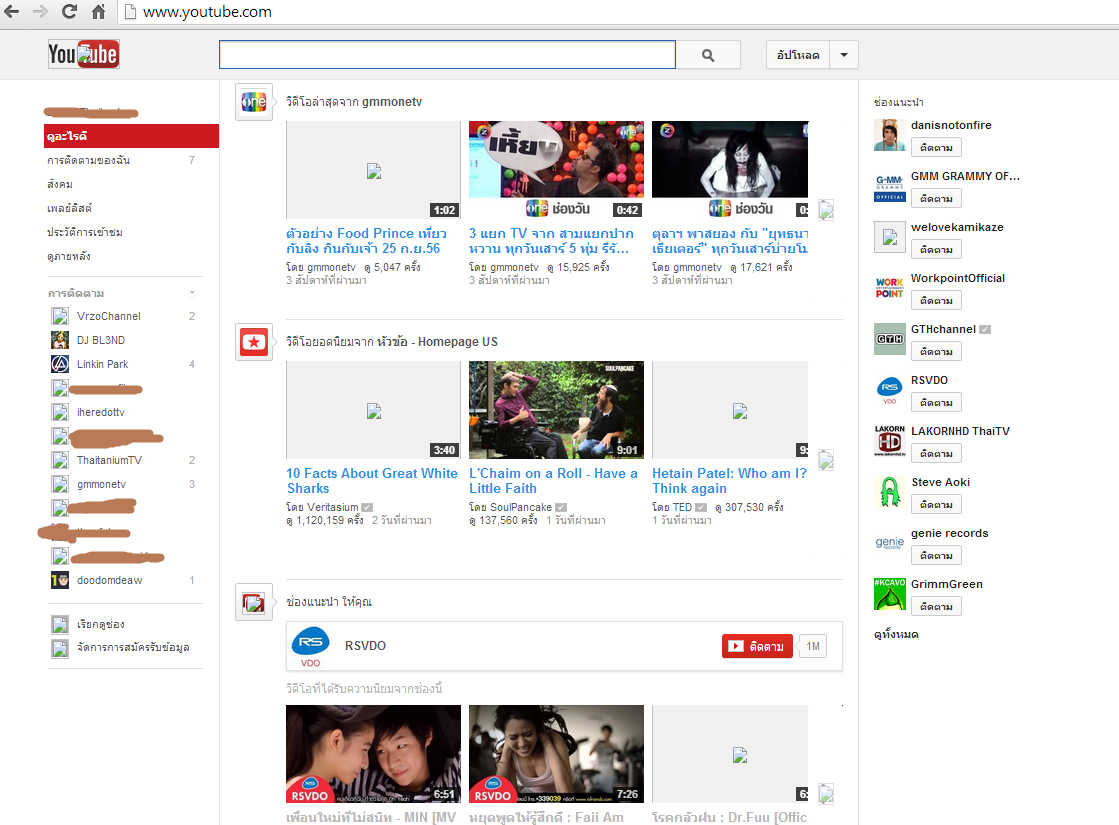
Task: Open RSVDO 6:51 video thumbnail
Action: (373, 754)
